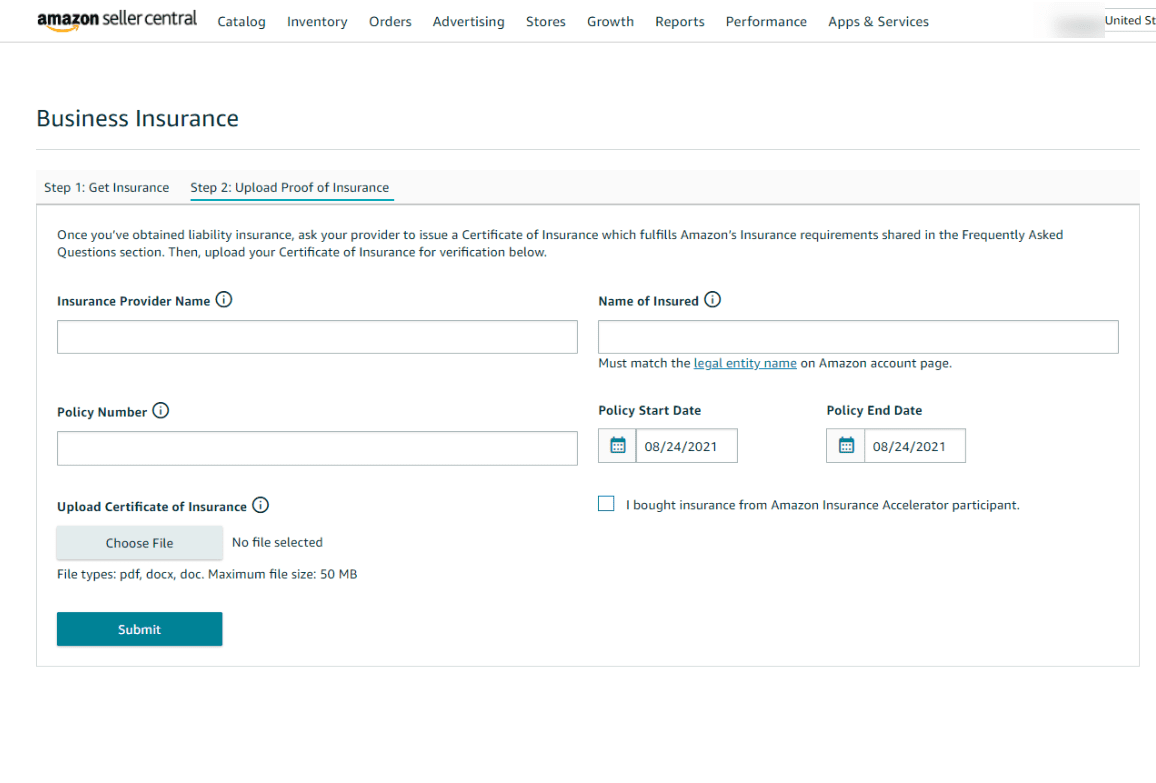The image size is (1156, 783).
Task: Submit the insurance form
Action: coord(139,629)
